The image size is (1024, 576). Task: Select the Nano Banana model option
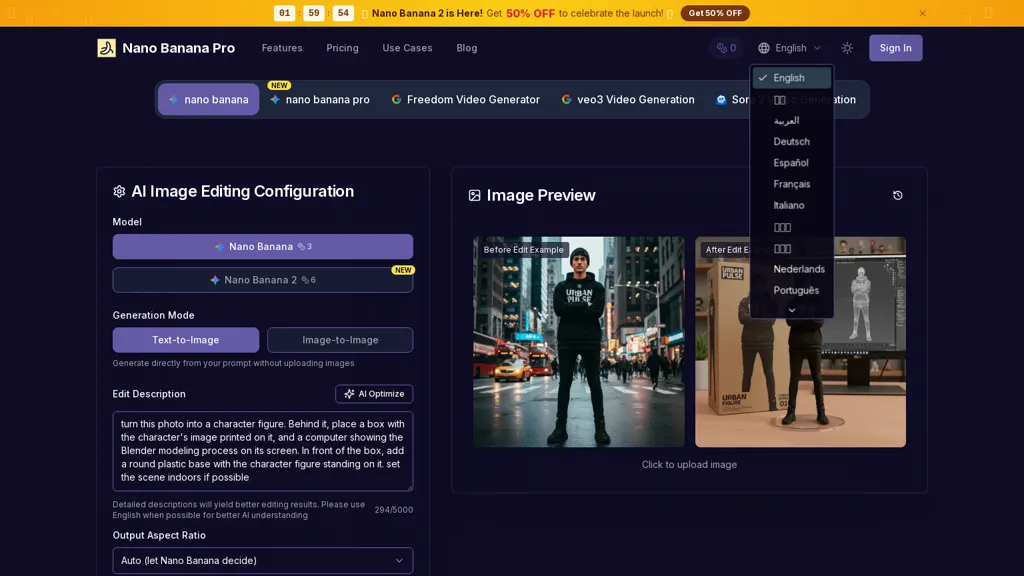(x=263, y=246)
